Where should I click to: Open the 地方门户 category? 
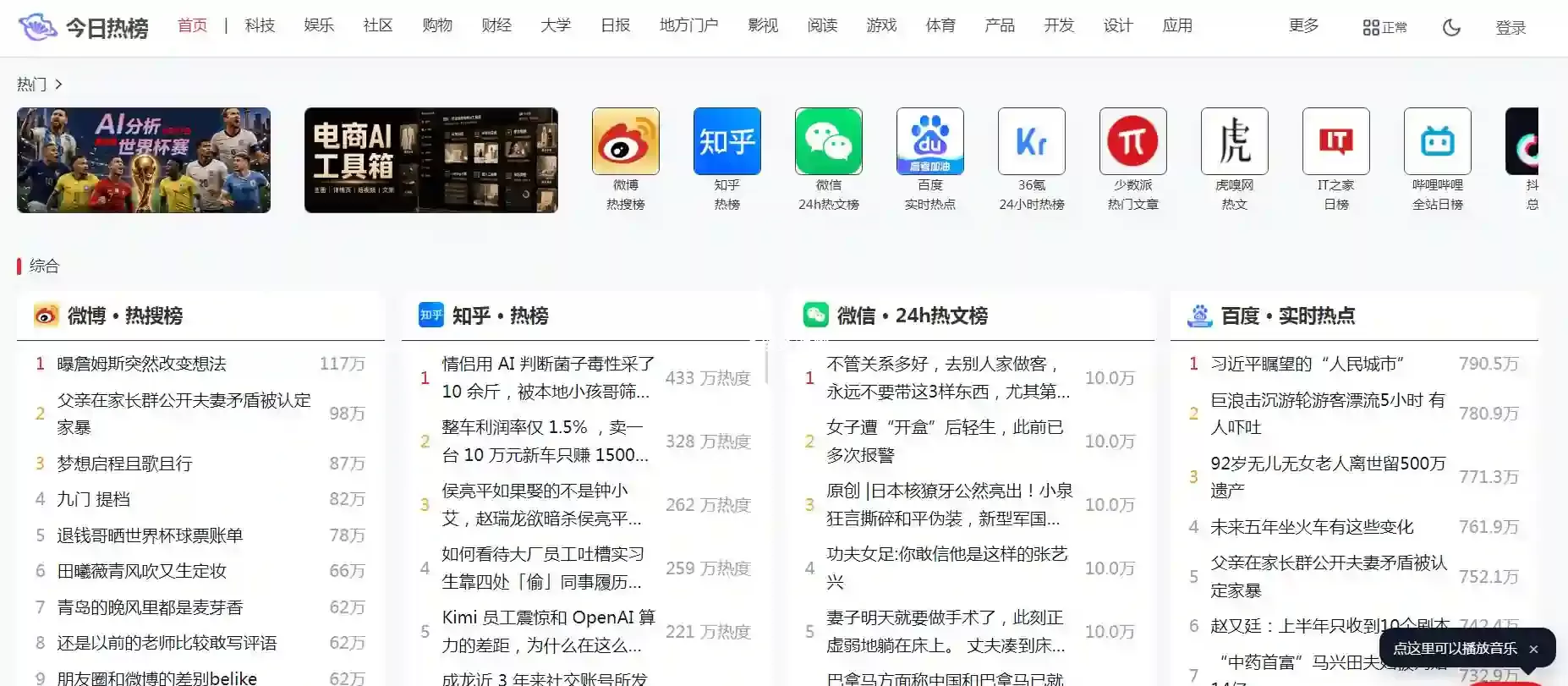pyautogui.click(x=688, y=25)
